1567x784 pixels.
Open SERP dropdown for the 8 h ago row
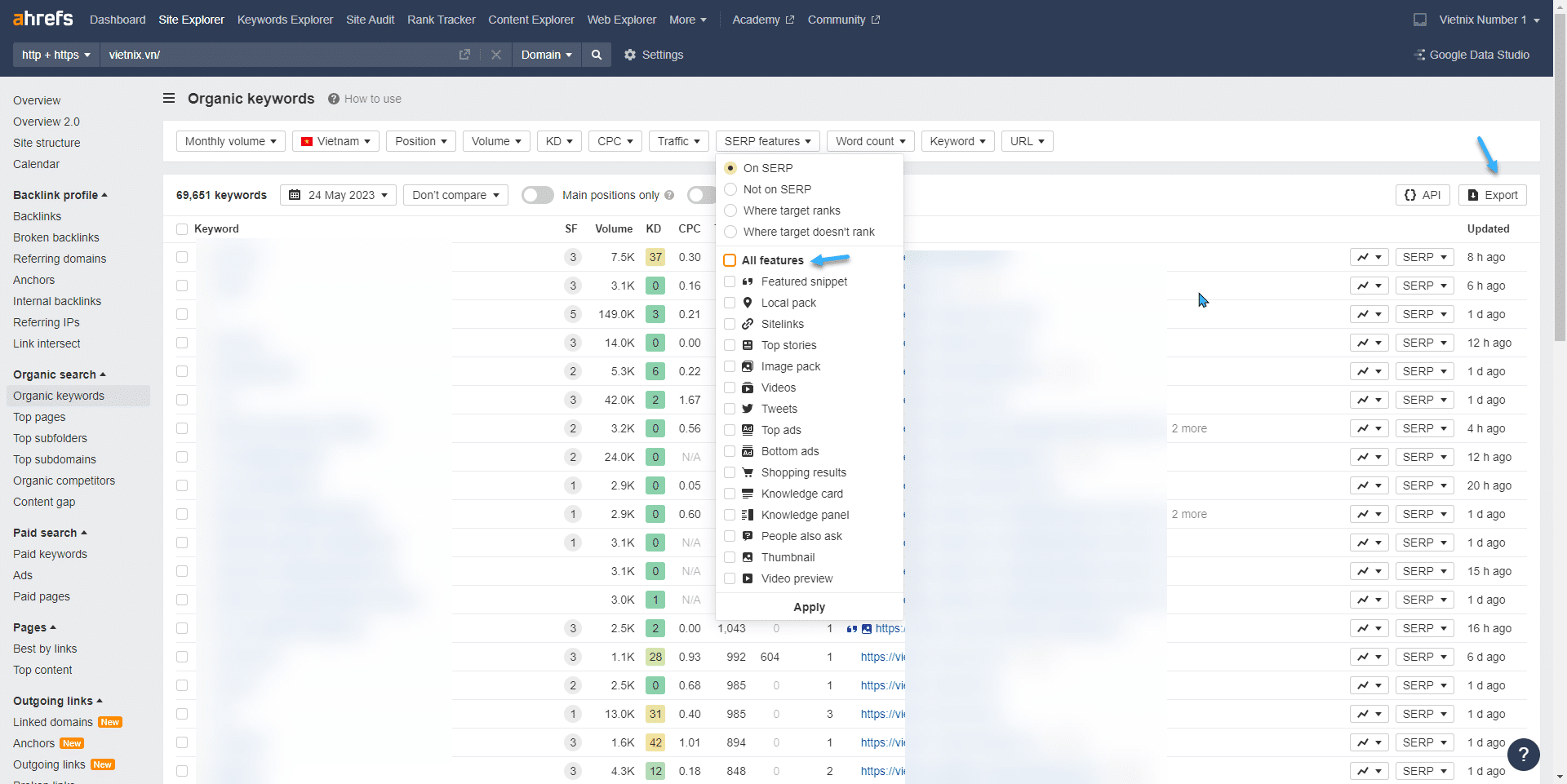click(1425, 257)
